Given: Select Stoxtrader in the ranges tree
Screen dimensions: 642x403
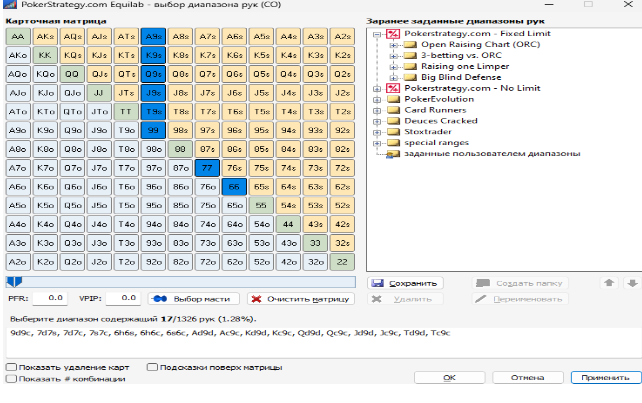Looking at the screenshot, I should point(428,132).
